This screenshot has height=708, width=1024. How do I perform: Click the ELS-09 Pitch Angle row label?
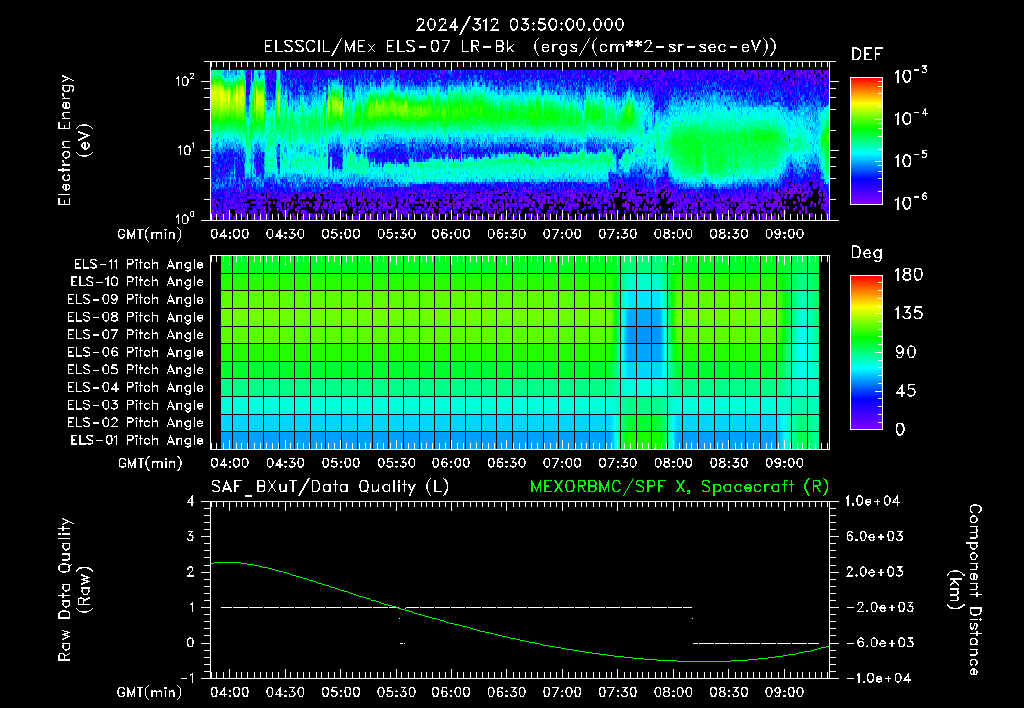(x=135, y=300)
